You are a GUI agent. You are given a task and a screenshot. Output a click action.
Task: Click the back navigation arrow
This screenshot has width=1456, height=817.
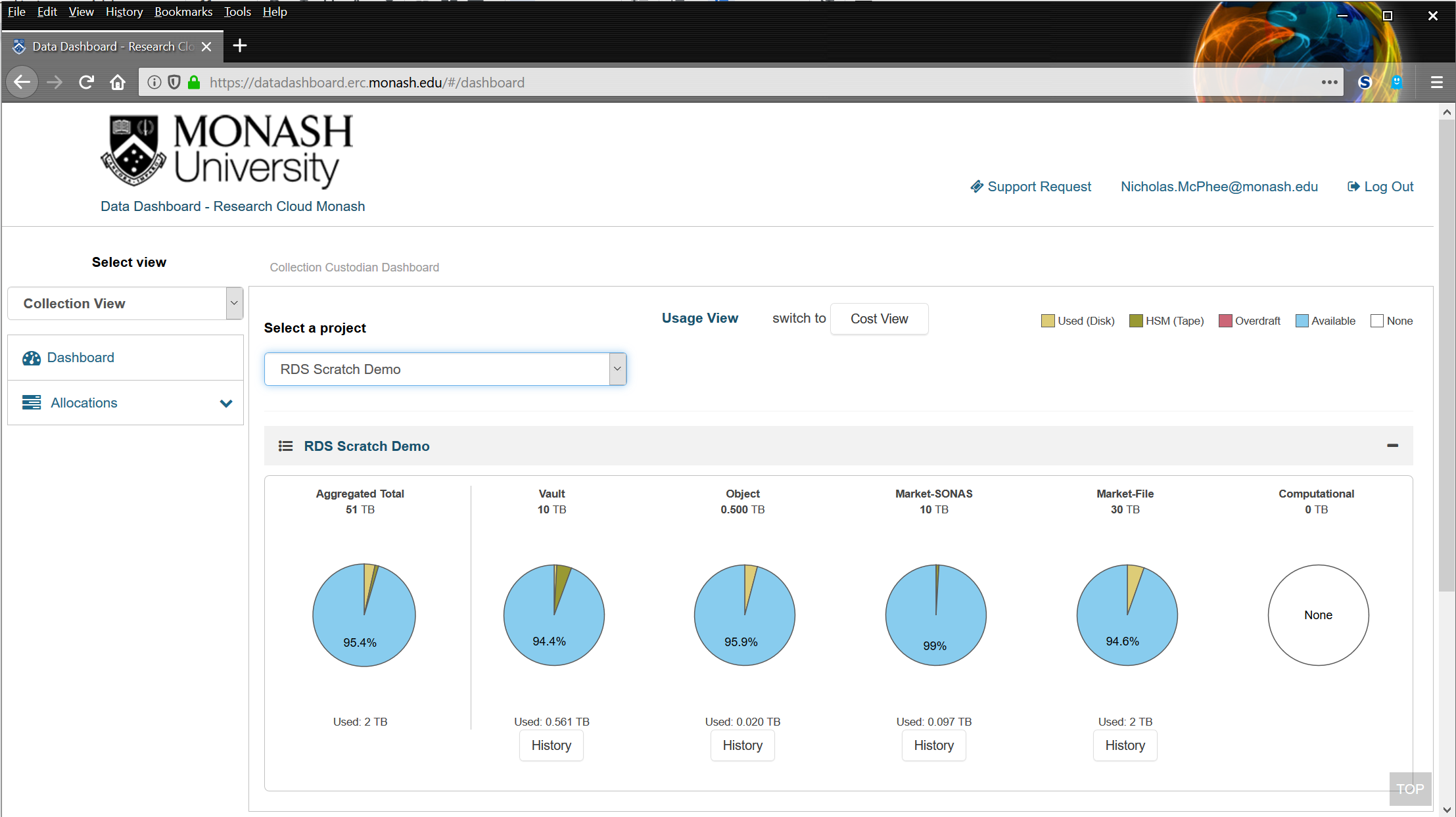[x=22, y=82]
